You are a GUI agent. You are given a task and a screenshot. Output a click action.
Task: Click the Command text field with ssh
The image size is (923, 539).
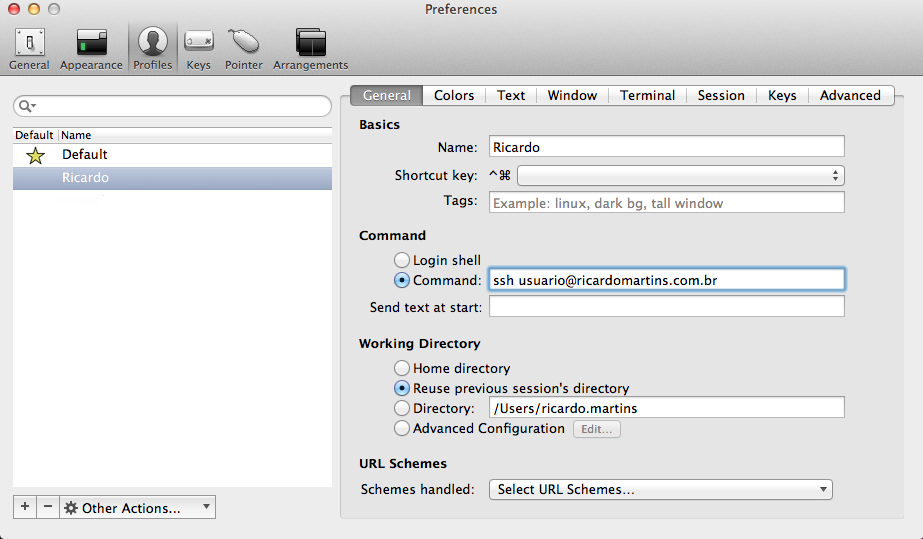666,280
